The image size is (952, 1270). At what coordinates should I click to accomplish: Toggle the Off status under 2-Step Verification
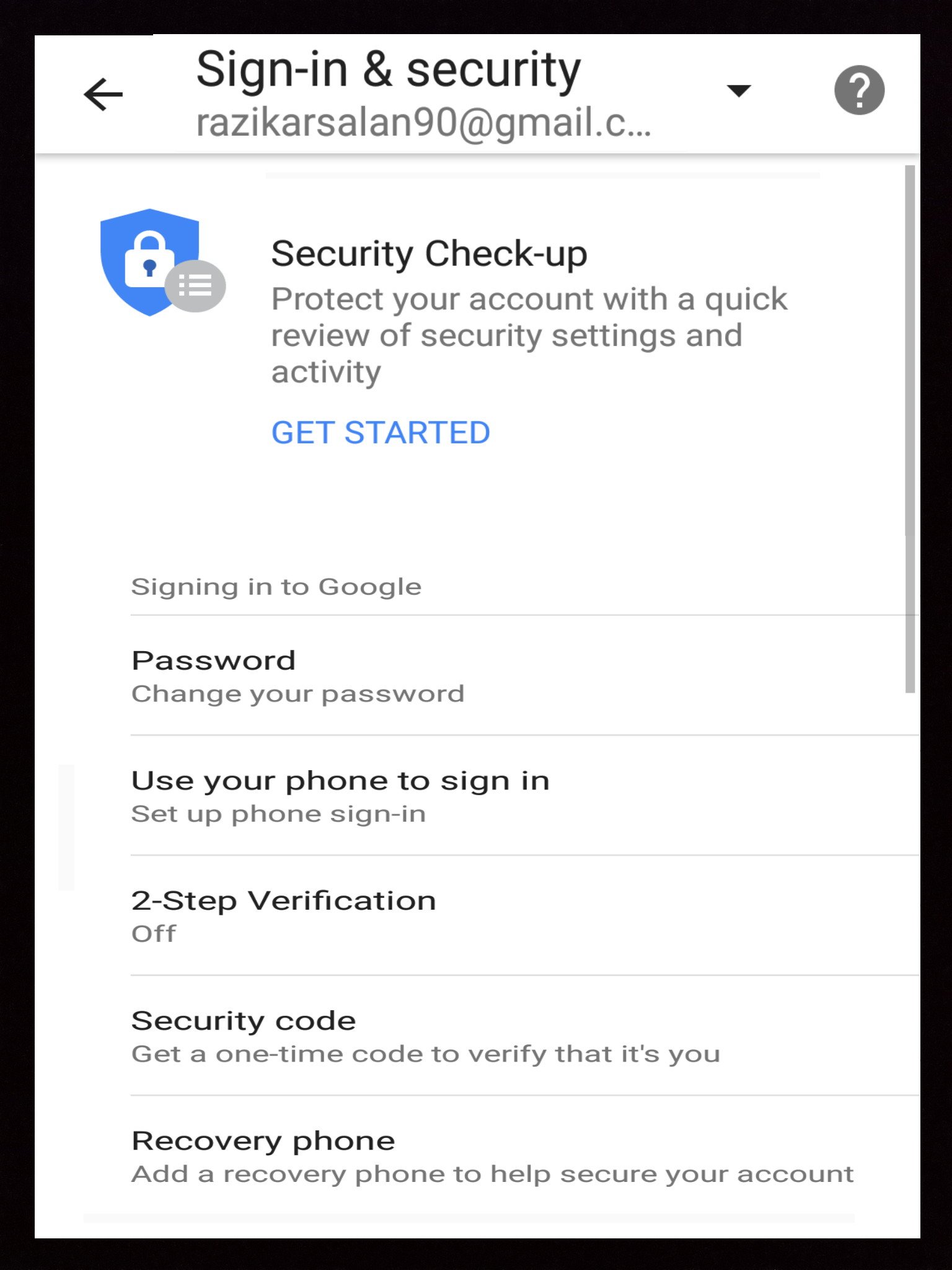pos(154,934)
